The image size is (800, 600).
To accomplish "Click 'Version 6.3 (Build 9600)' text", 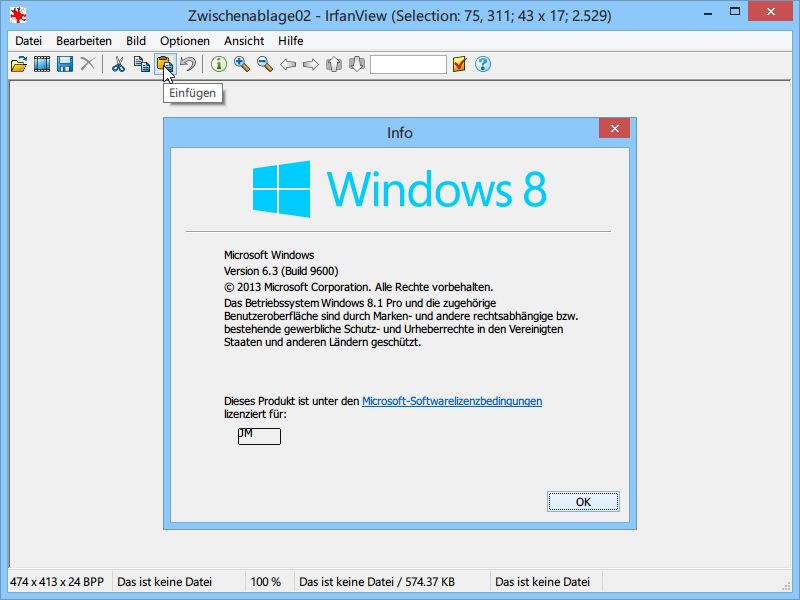I will [x=281, y=271].
